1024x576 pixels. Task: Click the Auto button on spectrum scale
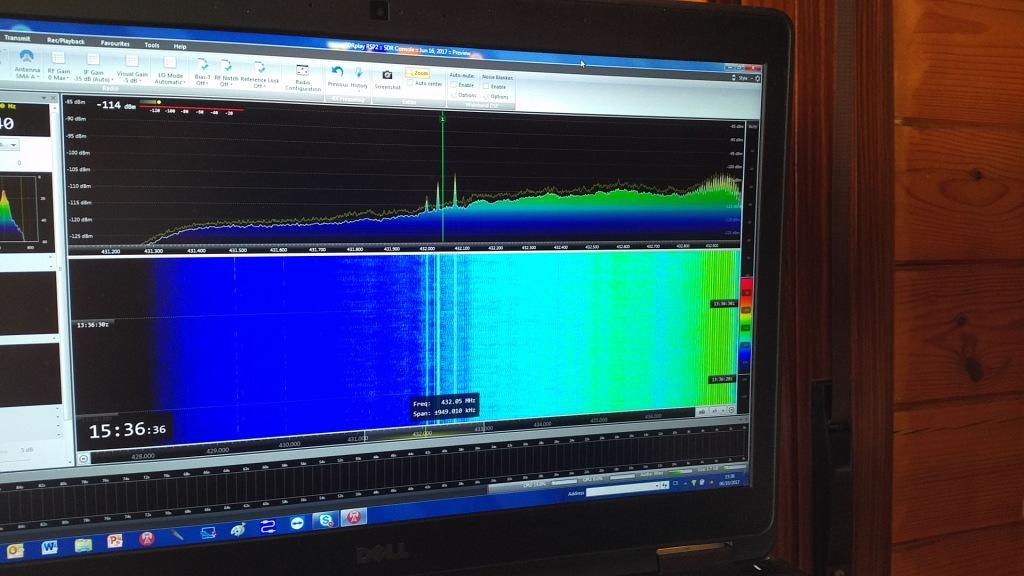[752, 127]
